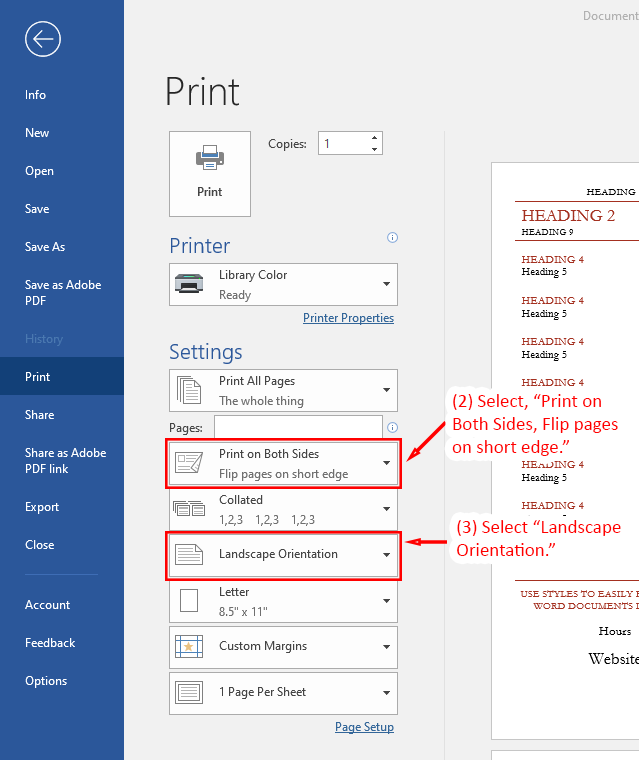
Task: Expand the Collated dropdown arrow
Action: (386, 509)
